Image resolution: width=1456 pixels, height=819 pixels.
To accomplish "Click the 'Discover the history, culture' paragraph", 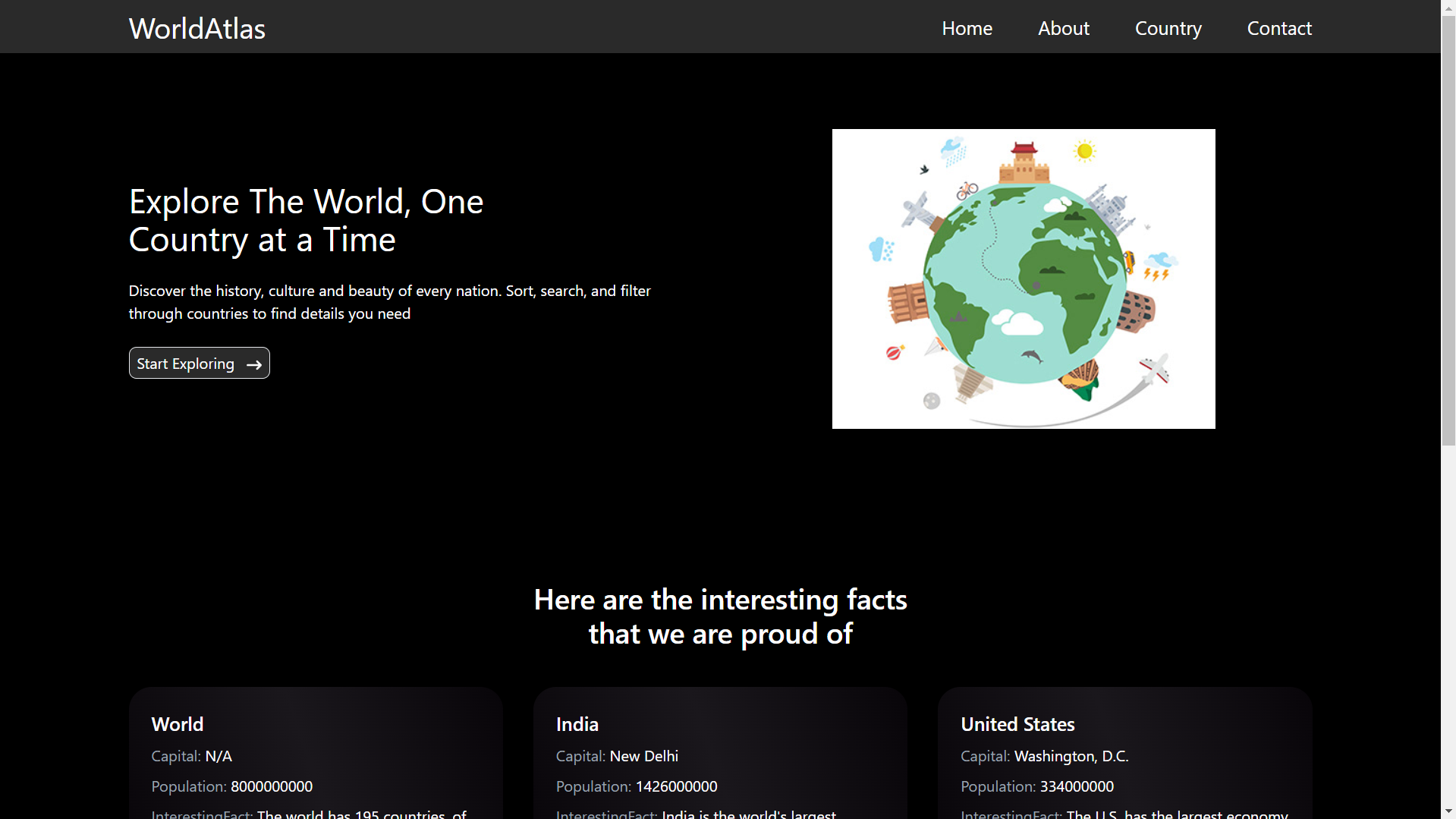I will point(390,302).
